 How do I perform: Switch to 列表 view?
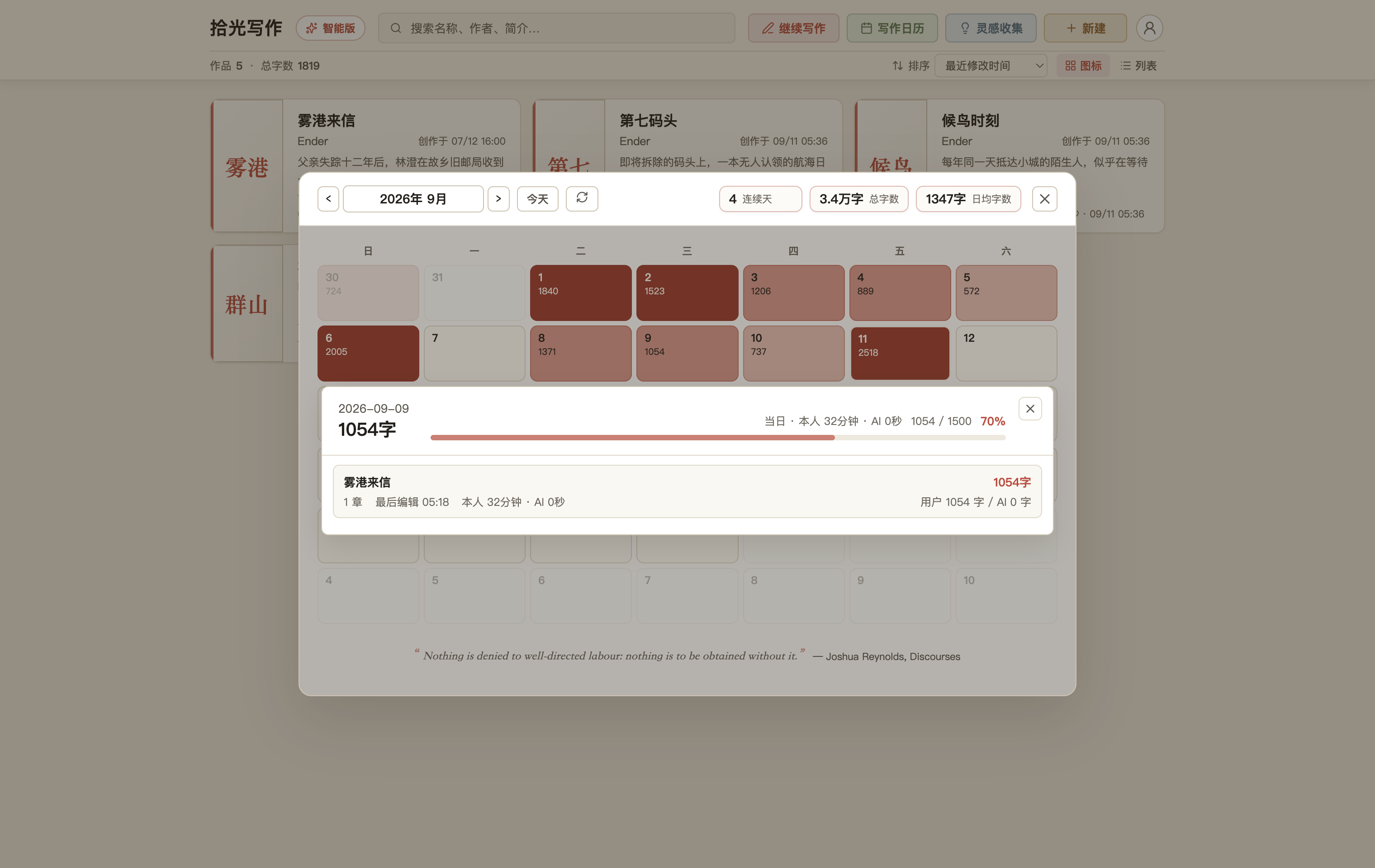[1138, 66]
